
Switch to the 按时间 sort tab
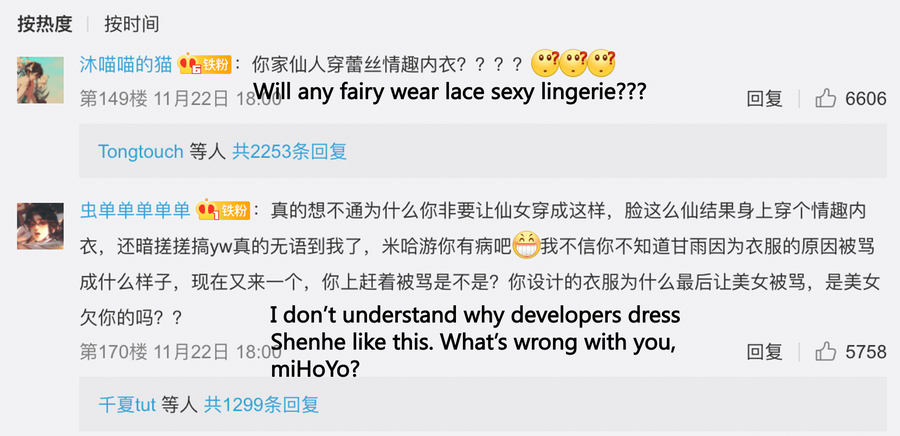(131, 23)
